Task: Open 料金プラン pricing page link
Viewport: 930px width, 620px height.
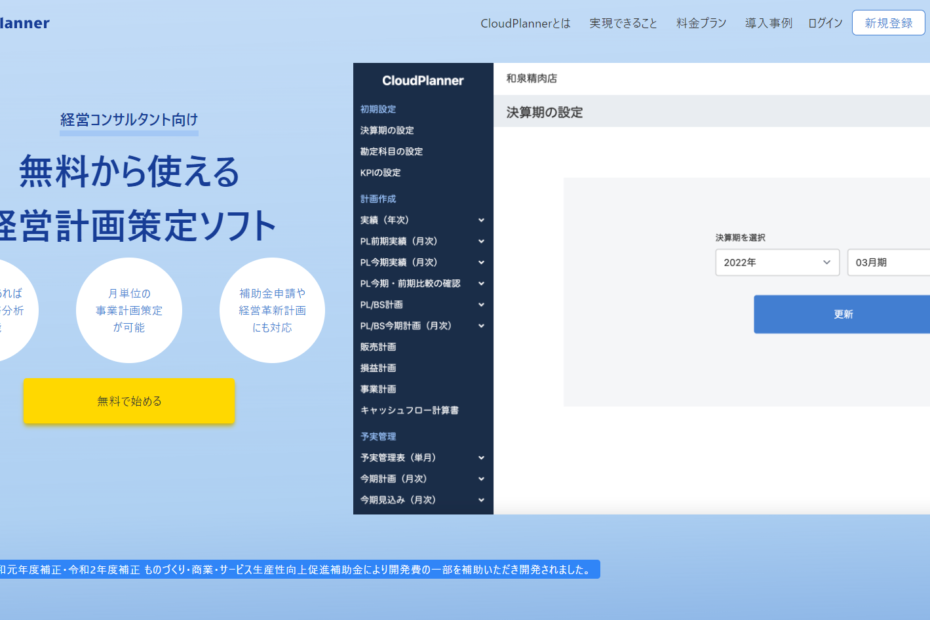Action: tap(701, 23)
